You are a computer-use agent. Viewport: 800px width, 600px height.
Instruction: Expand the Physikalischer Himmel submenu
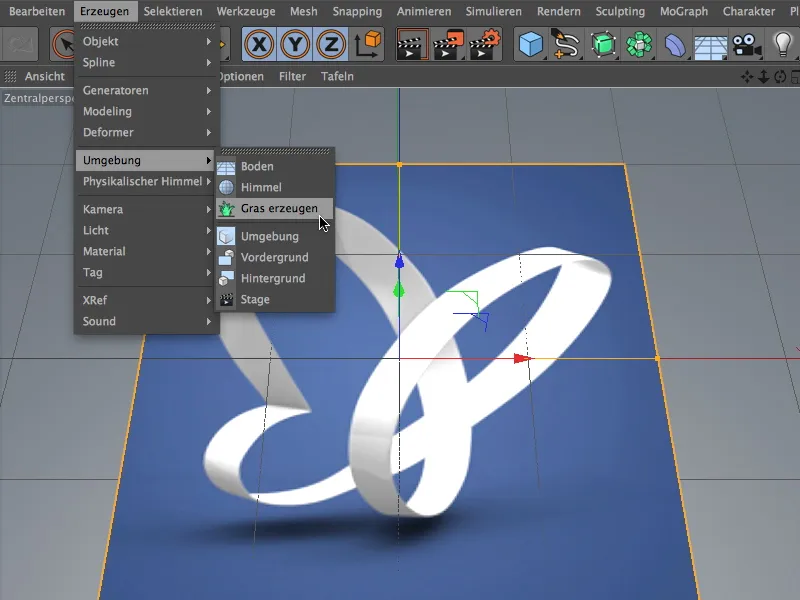147,181
